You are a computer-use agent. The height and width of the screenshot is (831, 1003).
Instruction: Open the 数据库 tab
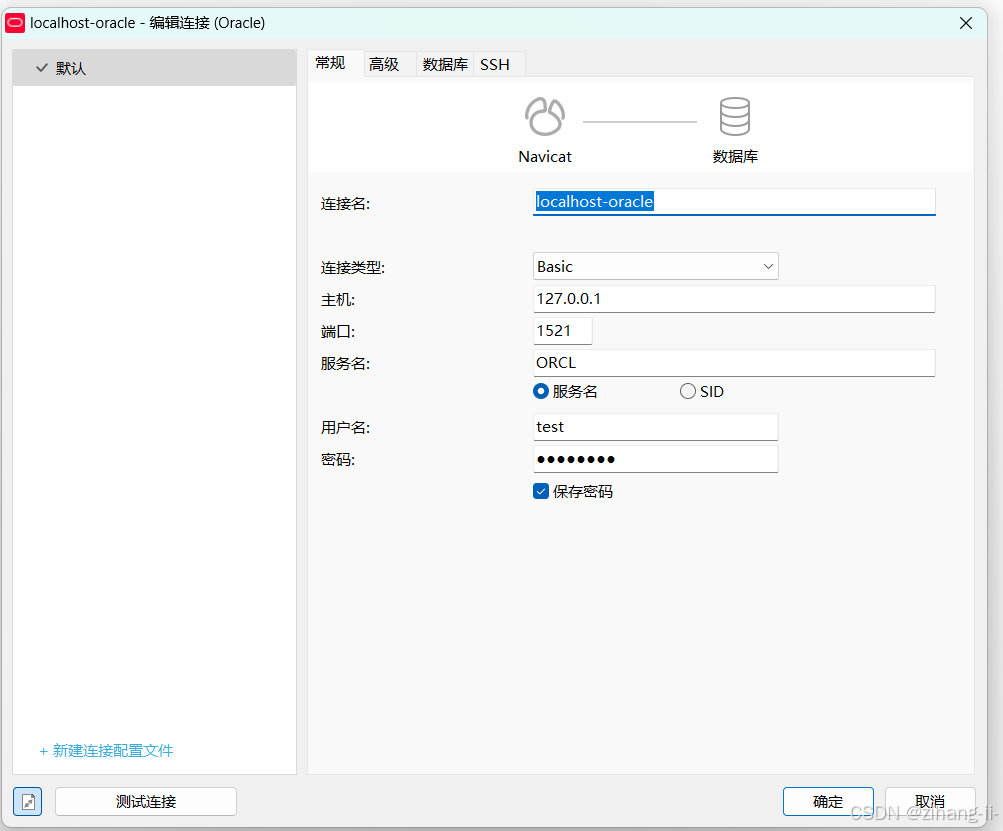click(445, 64)
